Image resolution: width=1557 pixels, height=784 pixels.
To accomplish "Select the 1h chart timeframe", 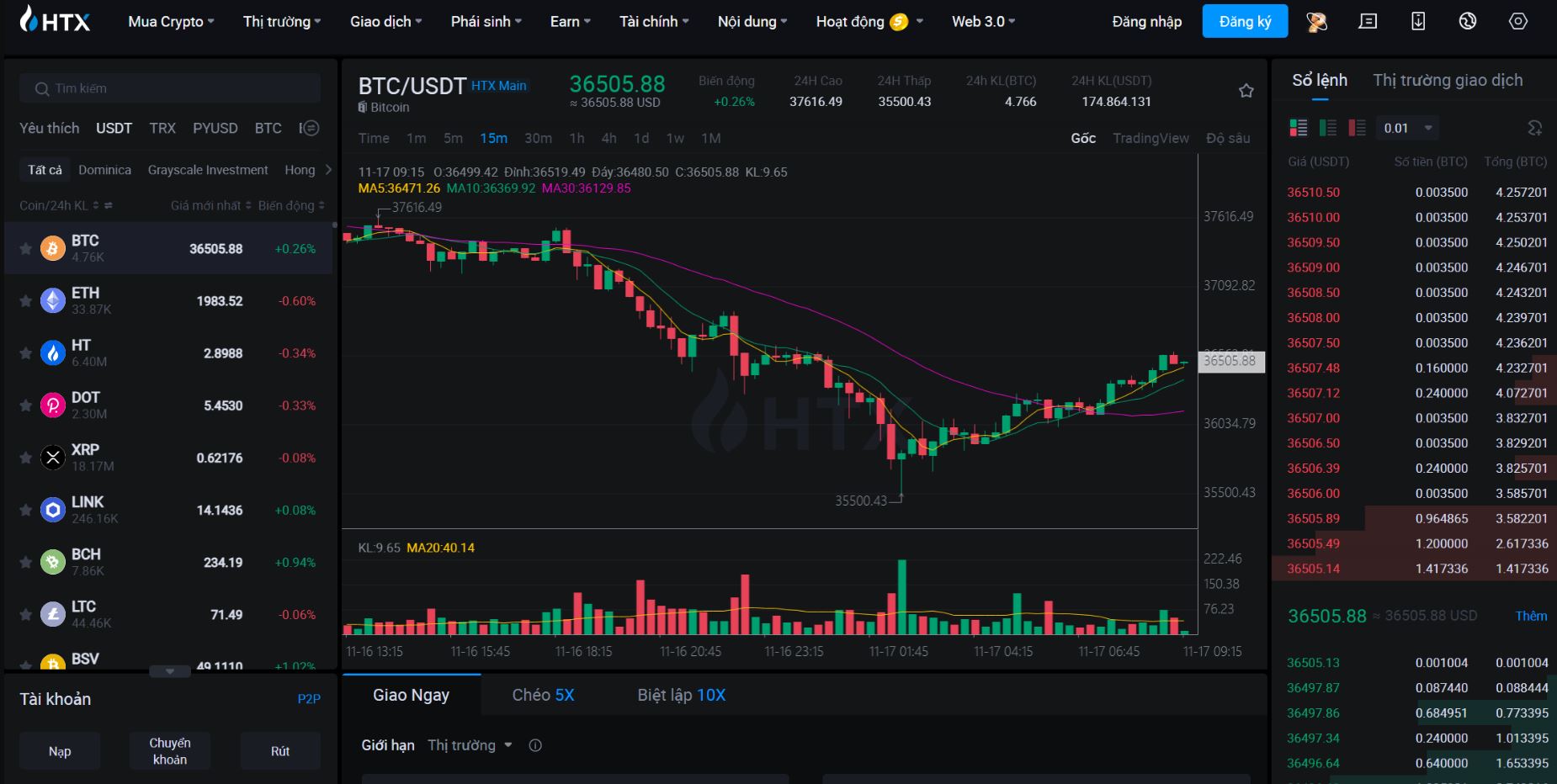I will click(x=577, y=138).
